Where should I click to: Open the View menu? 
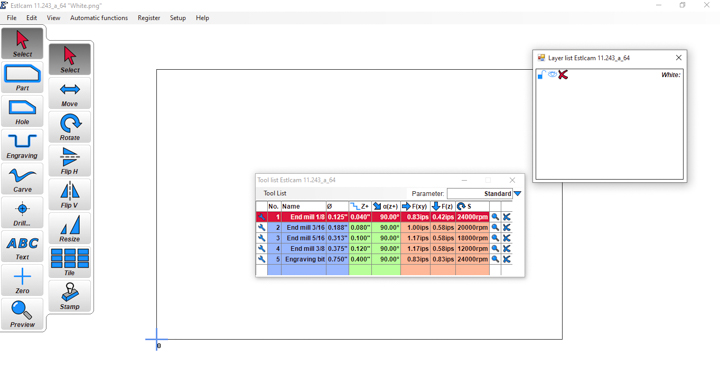click(x=53, y=18)
